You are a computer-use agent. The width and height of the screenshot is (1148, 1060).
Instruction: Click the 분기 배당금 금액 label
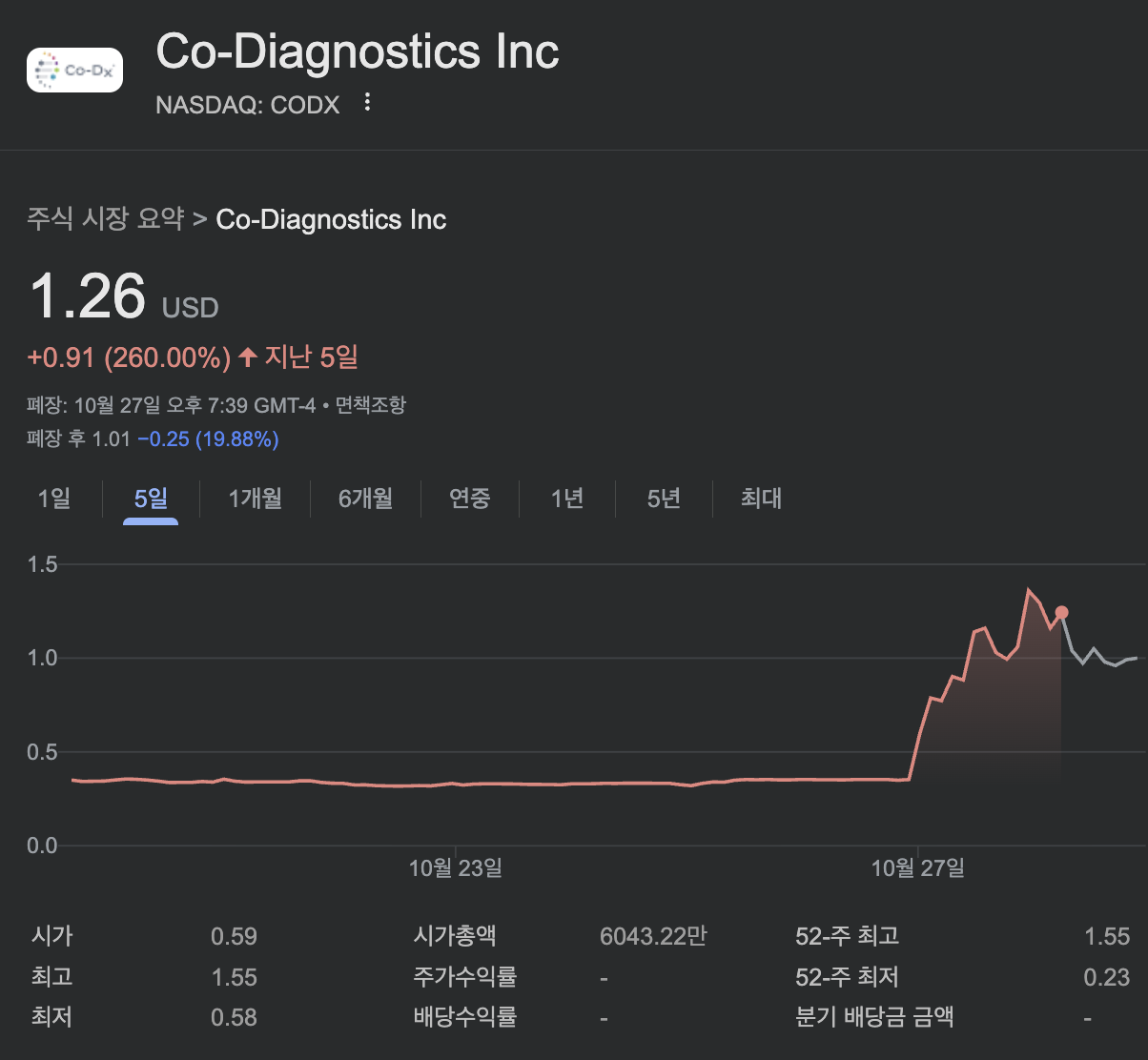tap(874, 1018)
